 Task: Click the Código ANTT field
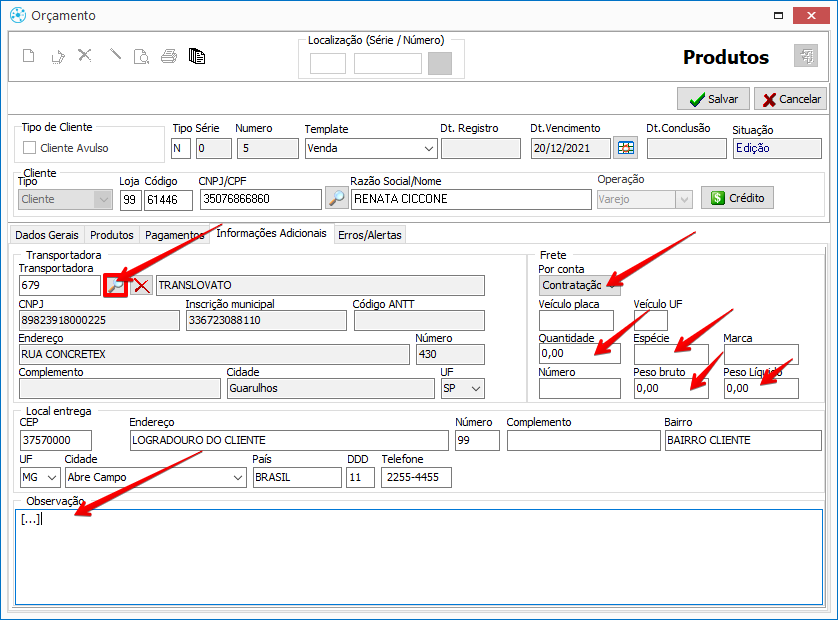(x=419, y=321)
